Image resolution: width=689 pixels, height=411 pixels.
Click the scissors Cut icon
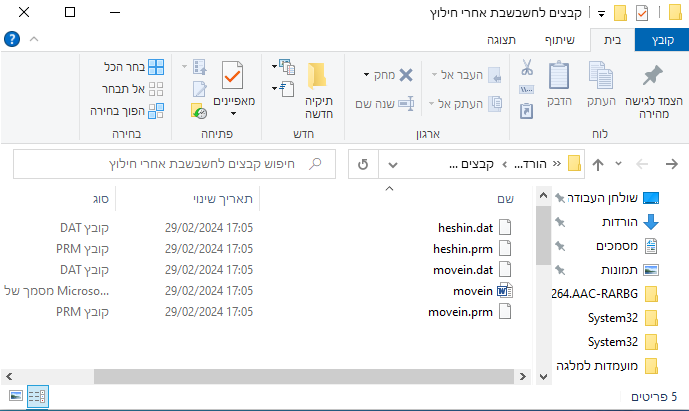(x=526, y=69)
